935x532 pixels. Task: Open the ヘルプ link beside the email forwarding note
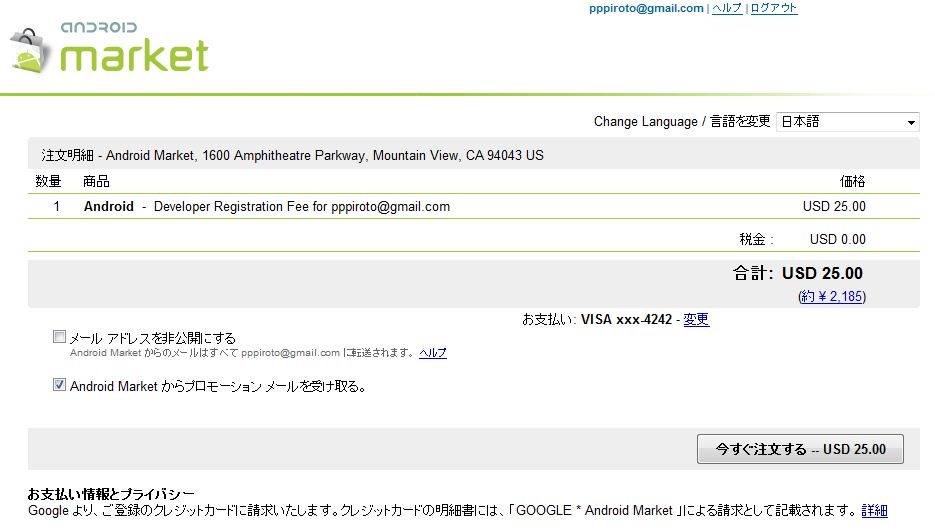coord(433,353)
